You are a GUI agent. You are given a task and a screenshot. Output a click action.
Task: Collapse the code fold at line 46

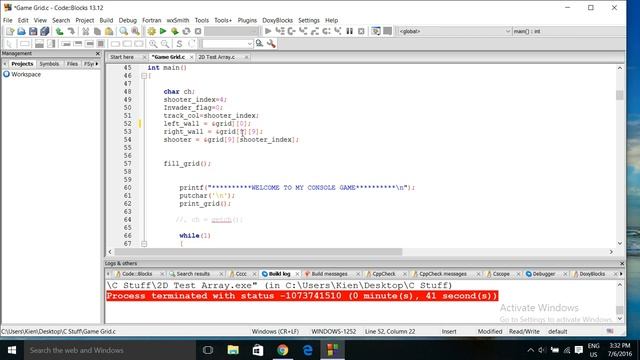[144, 76]
